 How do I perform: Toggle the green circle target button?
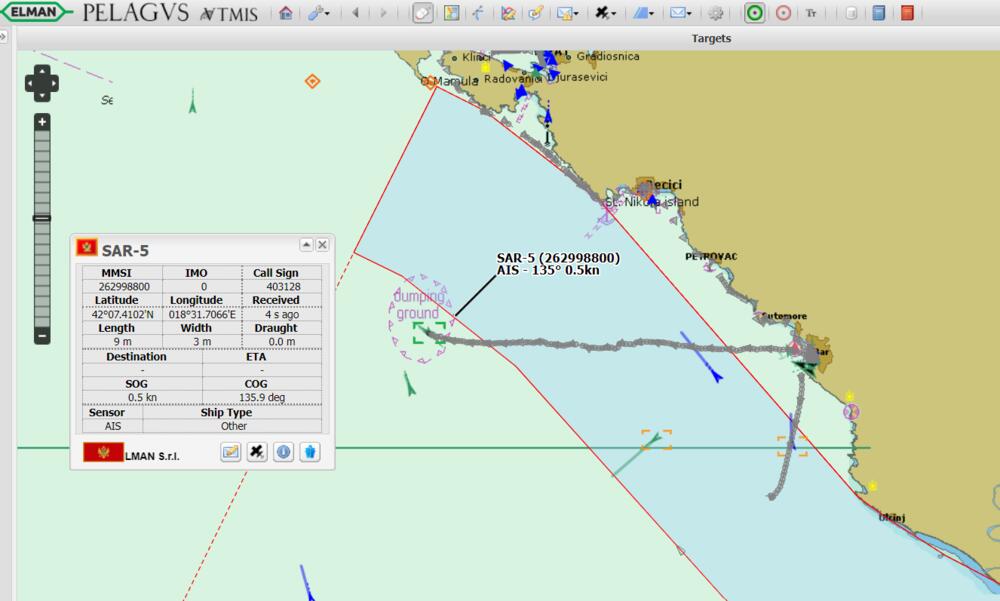click(755, 13)
